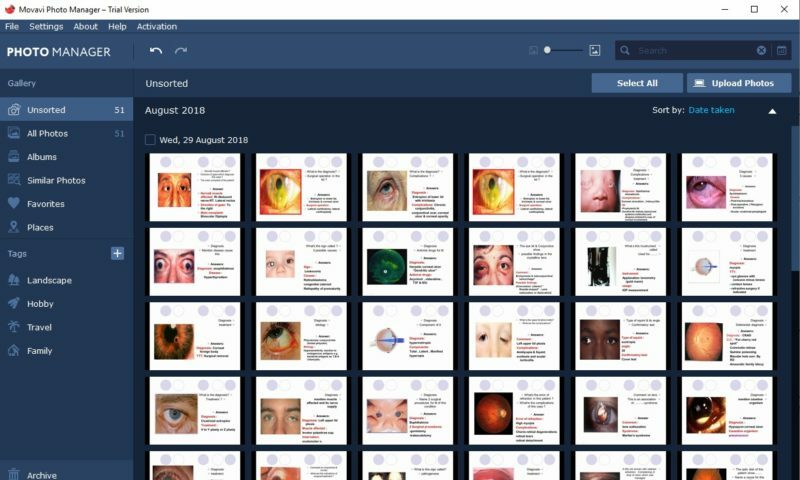Collapse the August 2018 group arrow
Image resolution: width=800 pixels, height=480 pixels.
tap(772, 111)
